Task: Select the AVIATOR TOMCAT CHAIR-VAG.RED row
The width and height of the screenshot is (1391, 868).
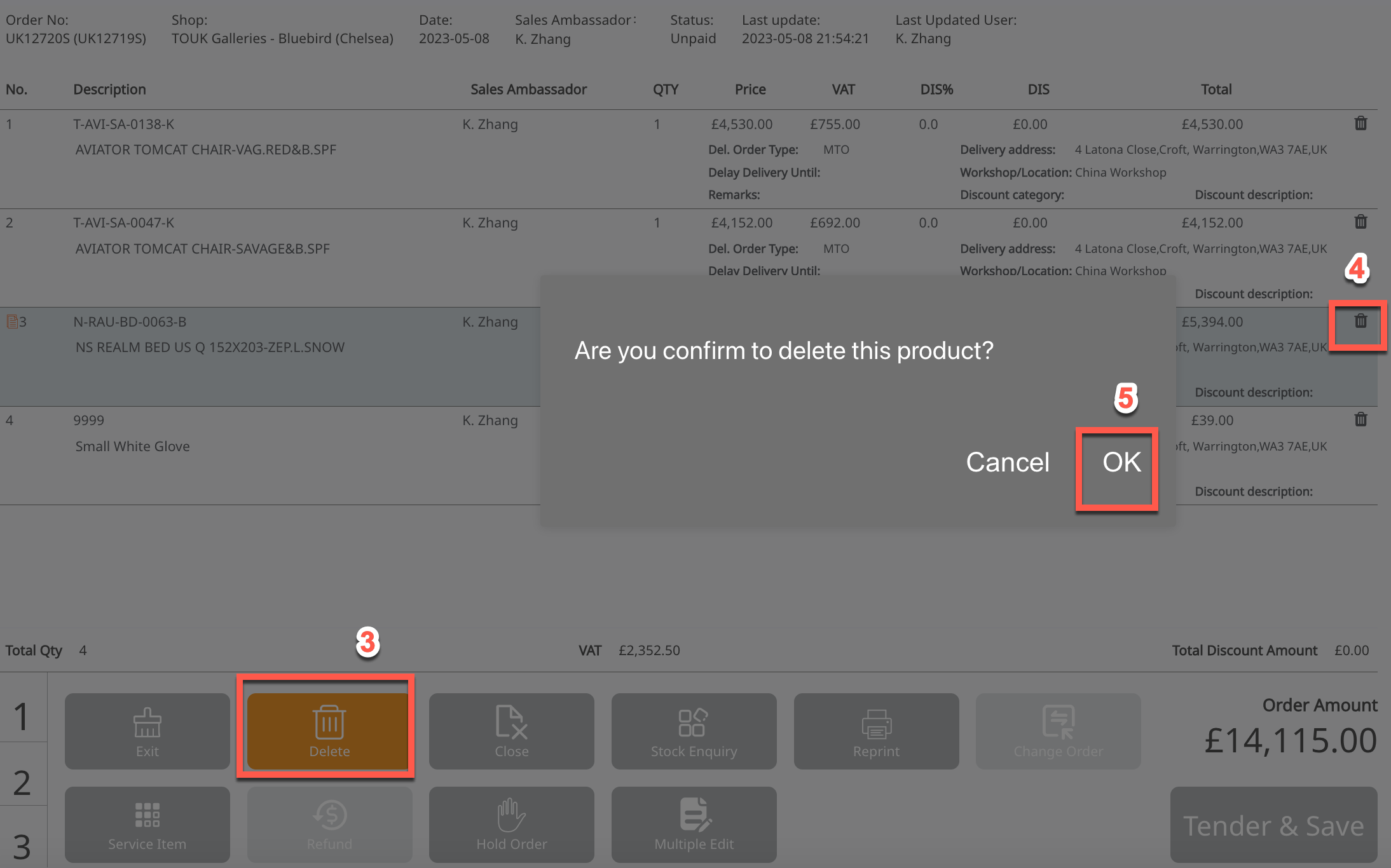Action: coord(205,150)
